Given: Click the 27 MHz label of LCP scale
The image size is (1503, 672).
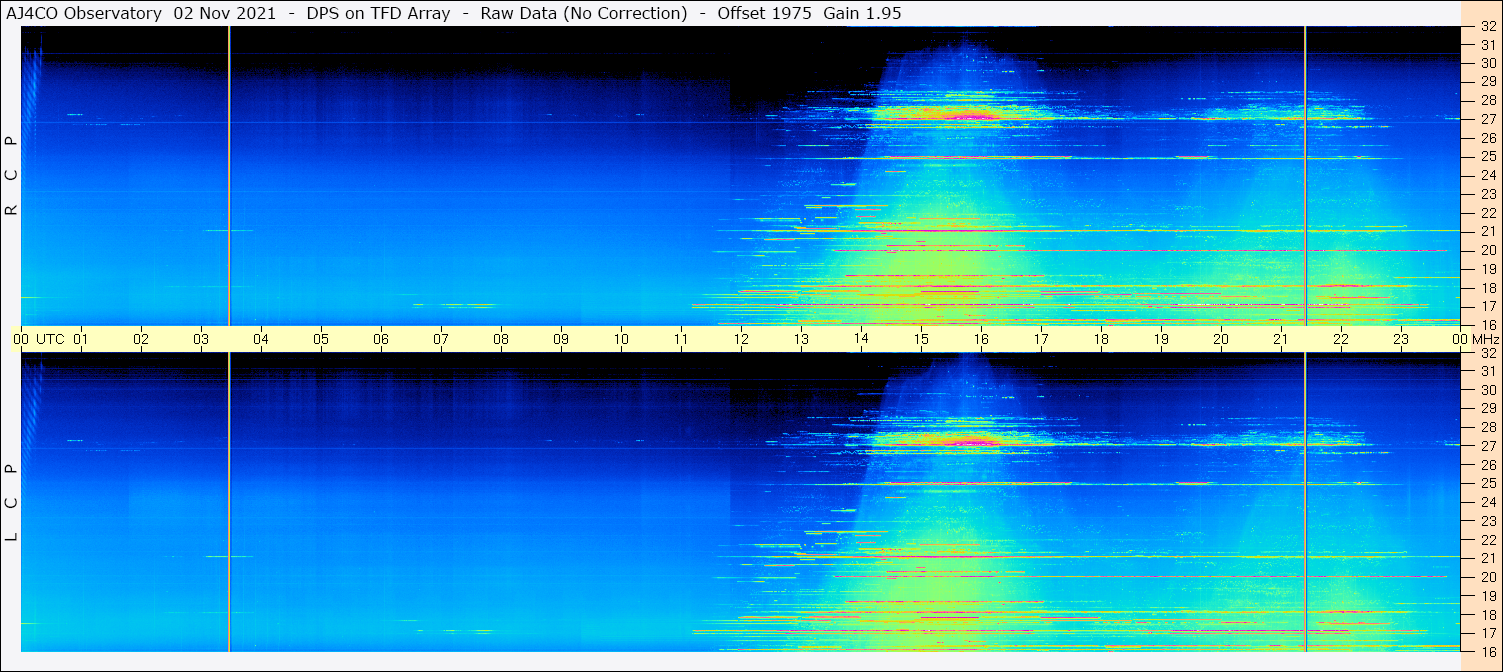Looking at the screenshot, I should coord(1487,446).
